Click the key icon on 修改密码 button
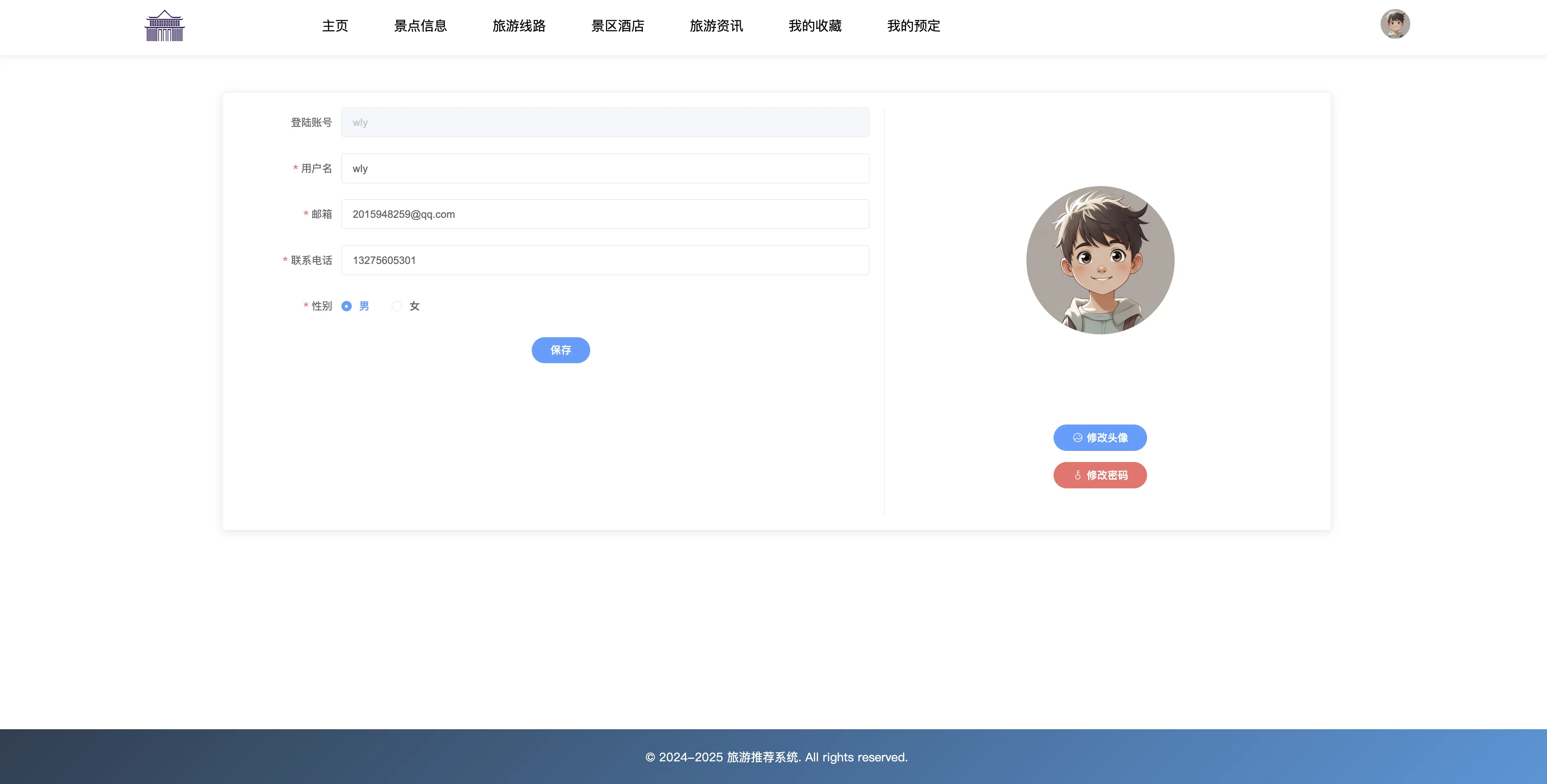This screenshot has height=784, width=1547. pos(1077,476)
